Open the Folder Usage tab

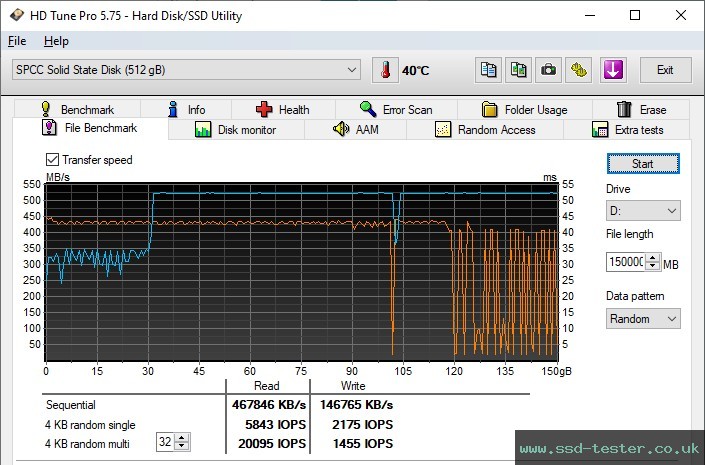point(525,109)
